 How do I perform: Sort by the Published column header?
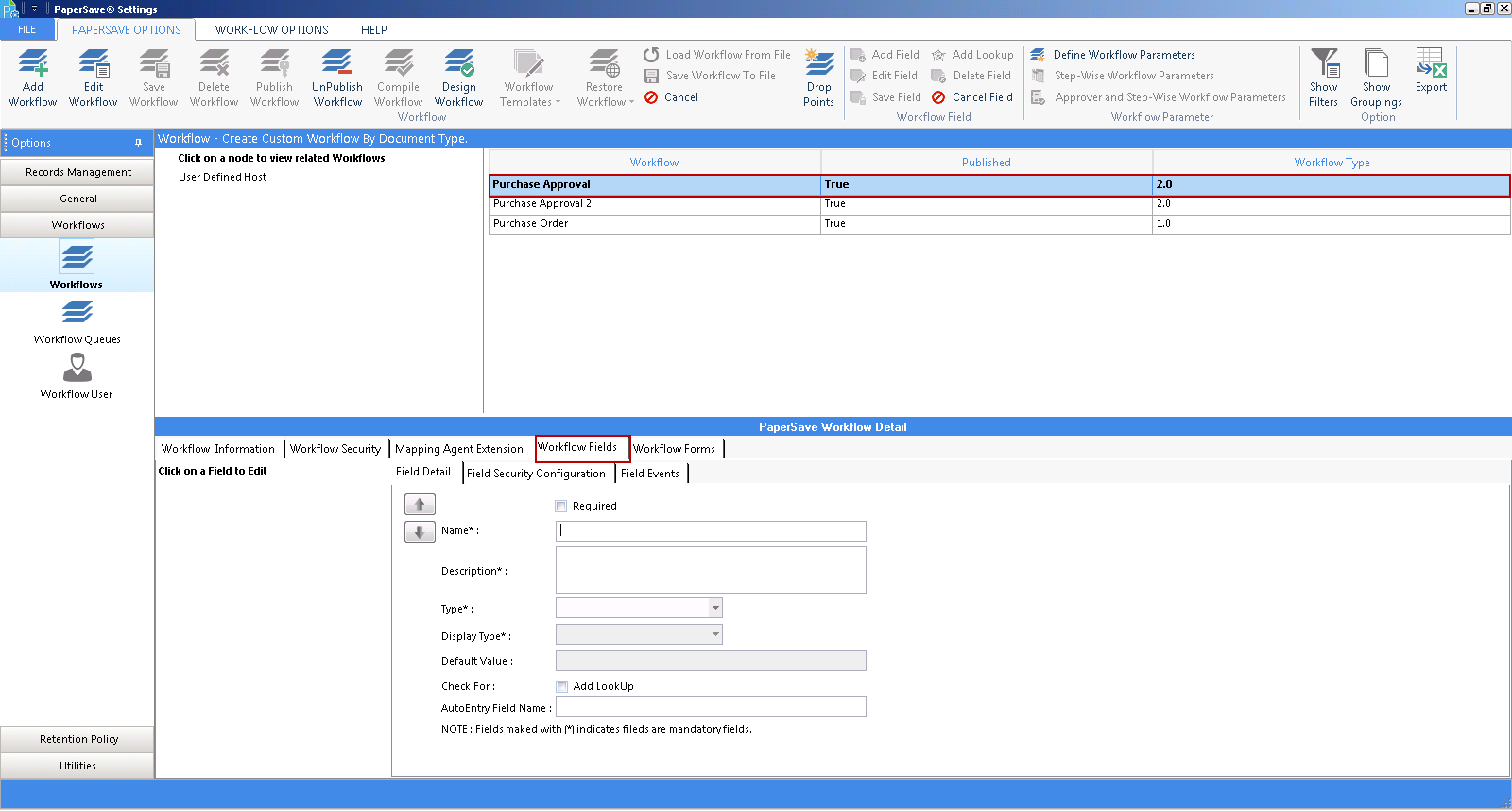[x=987, y=163]
